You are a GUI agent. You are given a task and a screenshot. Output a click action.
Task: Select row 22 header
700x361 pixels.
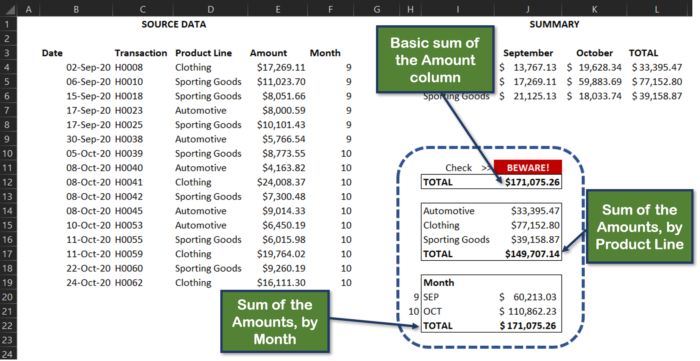click(8, 325)
